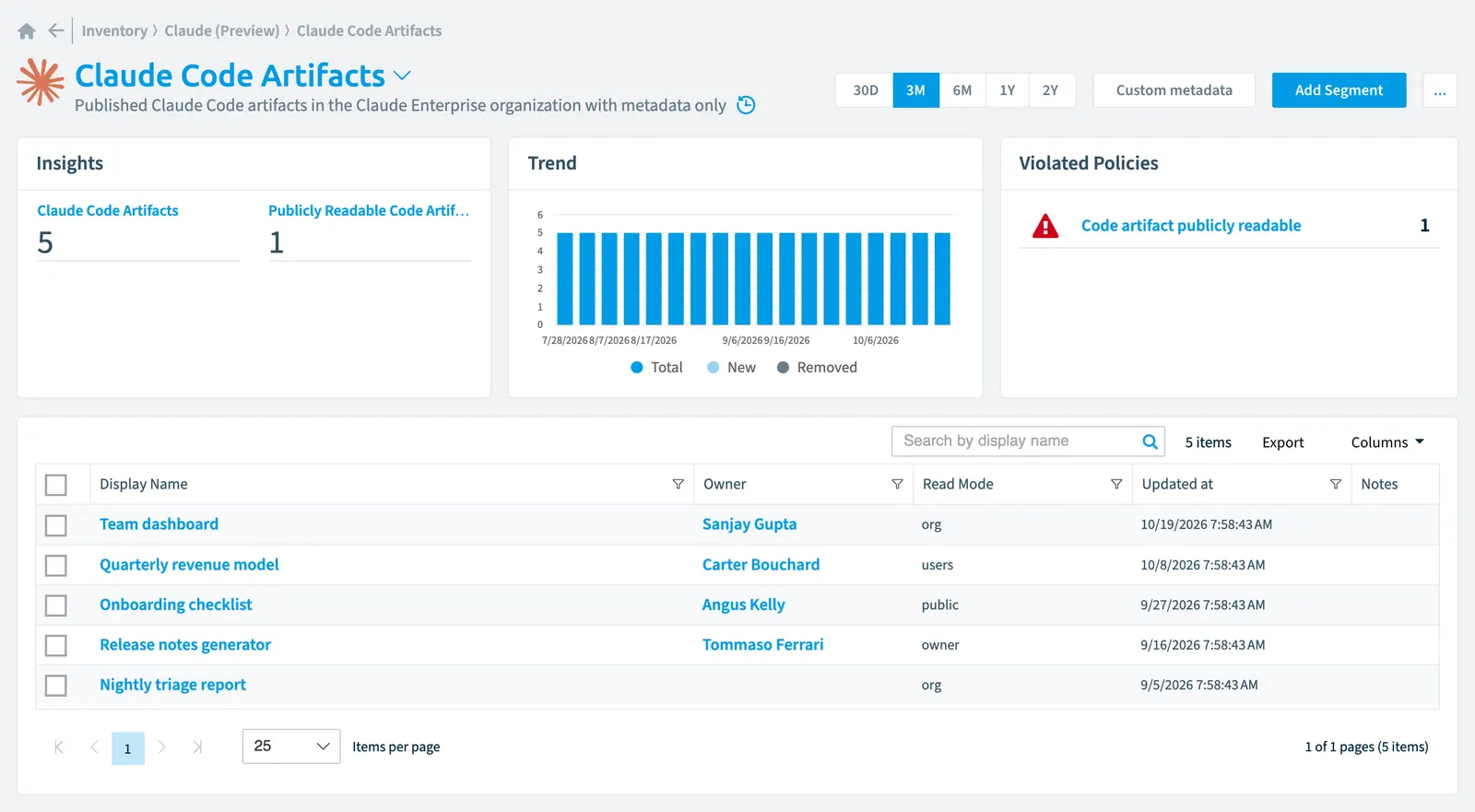Viewport: 1475px width, 812px height.
Task: Open Owner column filter icon
Action: click(x=897, y=484)
